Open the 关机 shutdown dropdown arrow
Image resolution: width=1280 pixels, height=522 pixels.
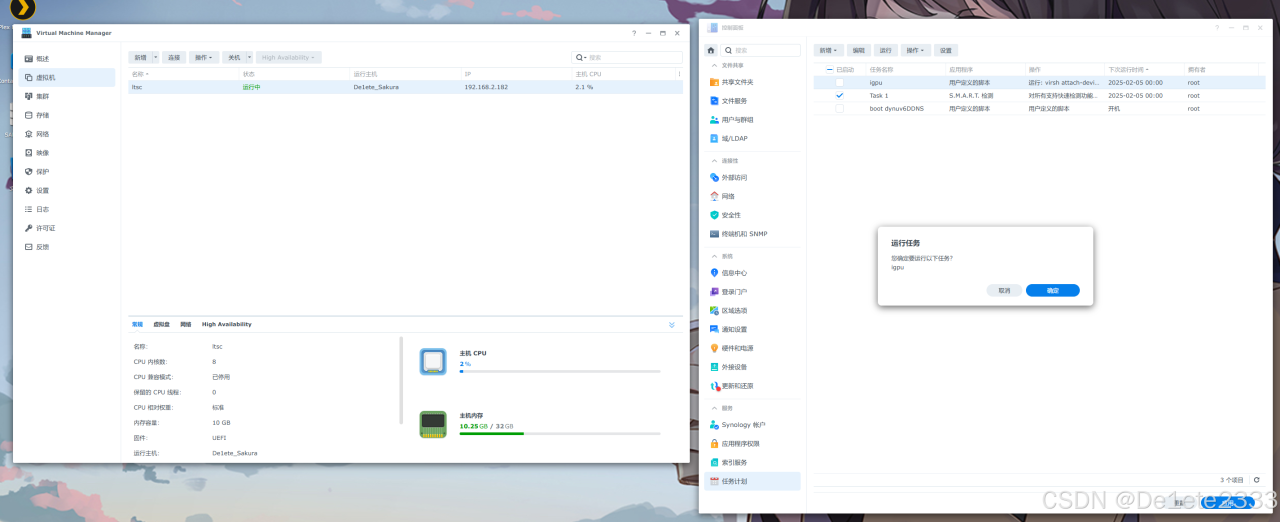click(248, 58)
